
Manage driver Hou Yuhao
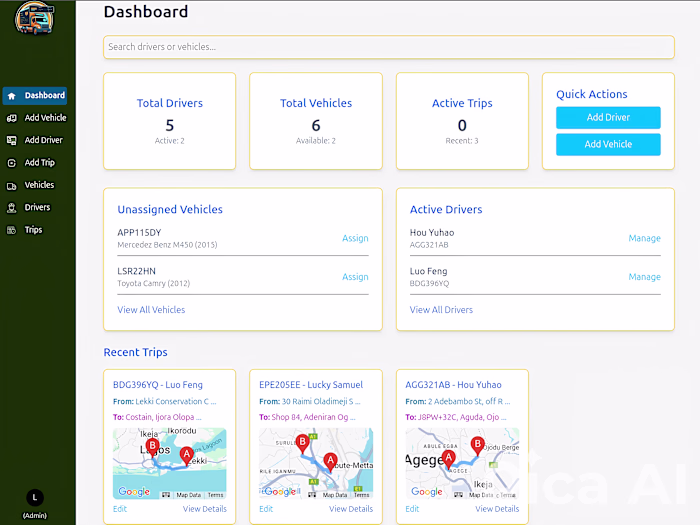(x=644, y=238)
